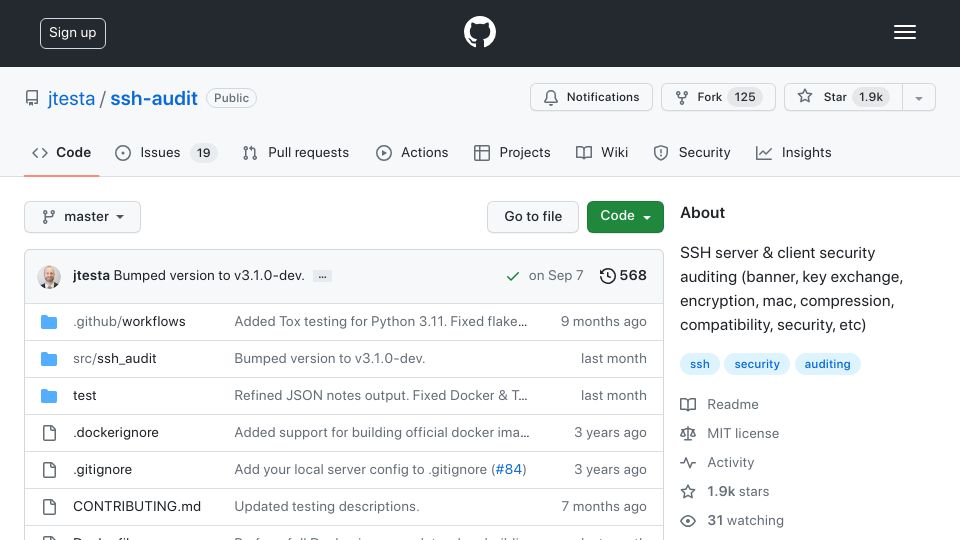The height and width of the screenshot is (540, 960).
Task: Open the jtesta commit author link
Action: pos(91,276)
